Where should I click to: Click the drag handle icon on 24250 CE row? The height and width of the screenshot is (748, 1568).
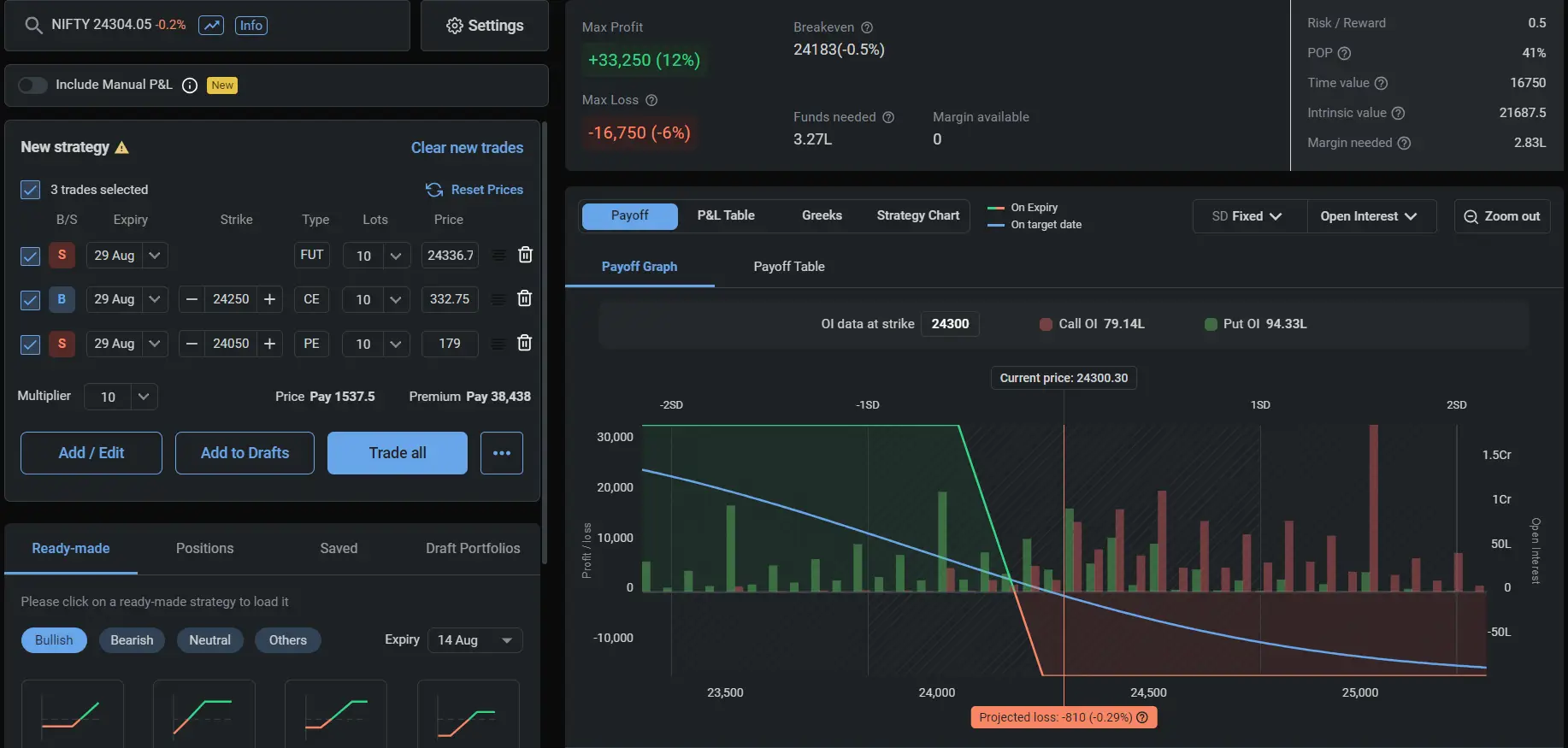(498, 299)
